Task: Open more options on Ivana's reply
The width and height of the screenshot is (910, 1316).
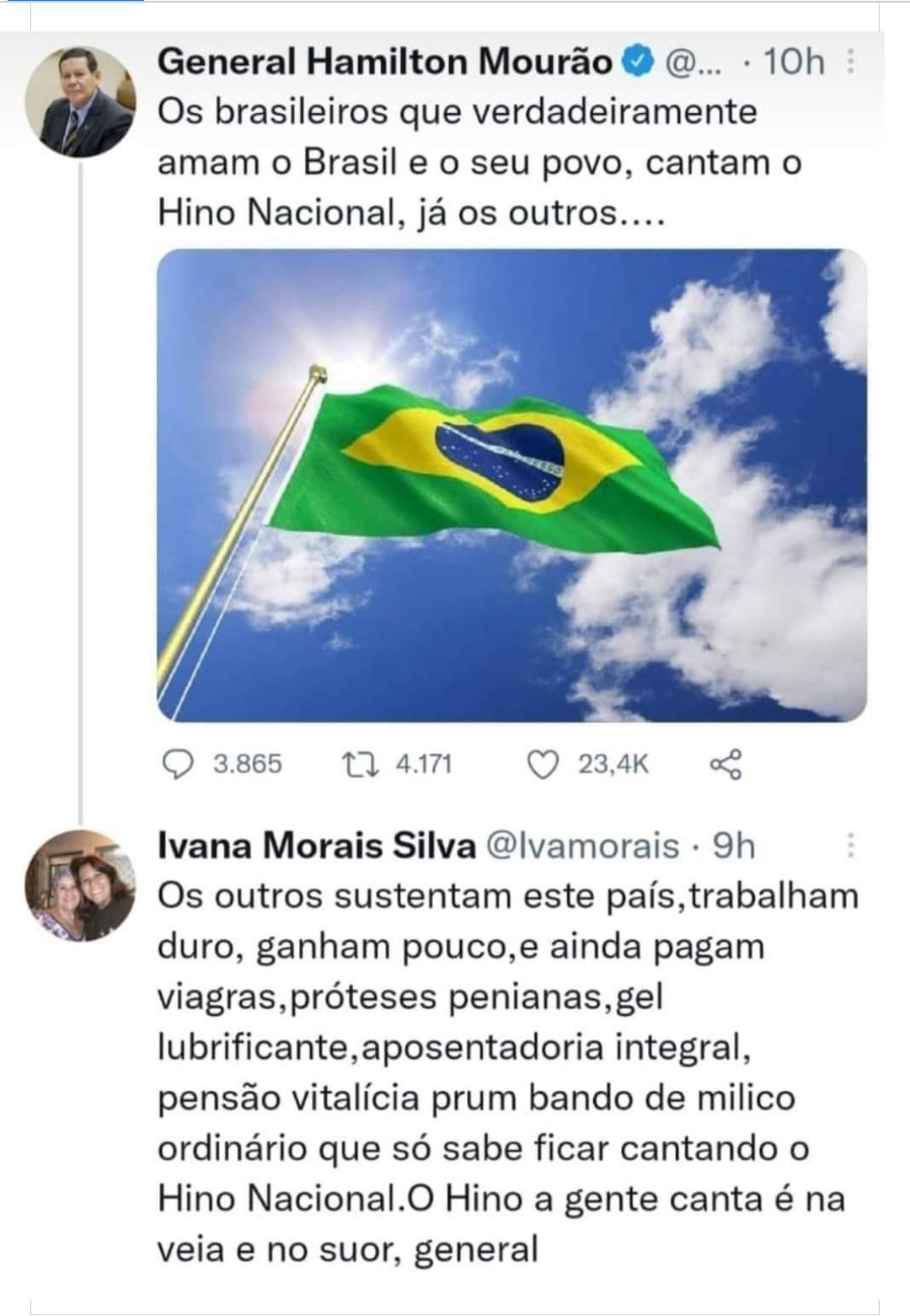Action: (x=851, y=845)
